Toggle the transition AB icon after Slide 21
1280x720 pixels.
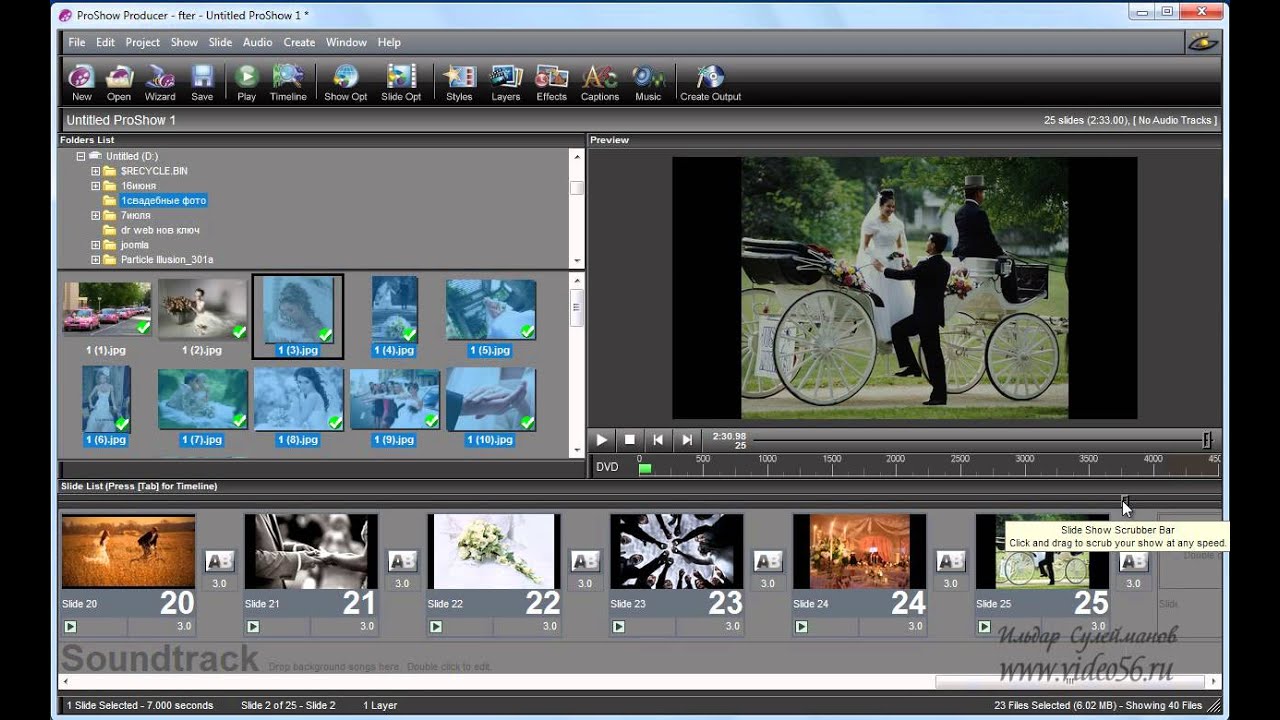click(402, 561)
